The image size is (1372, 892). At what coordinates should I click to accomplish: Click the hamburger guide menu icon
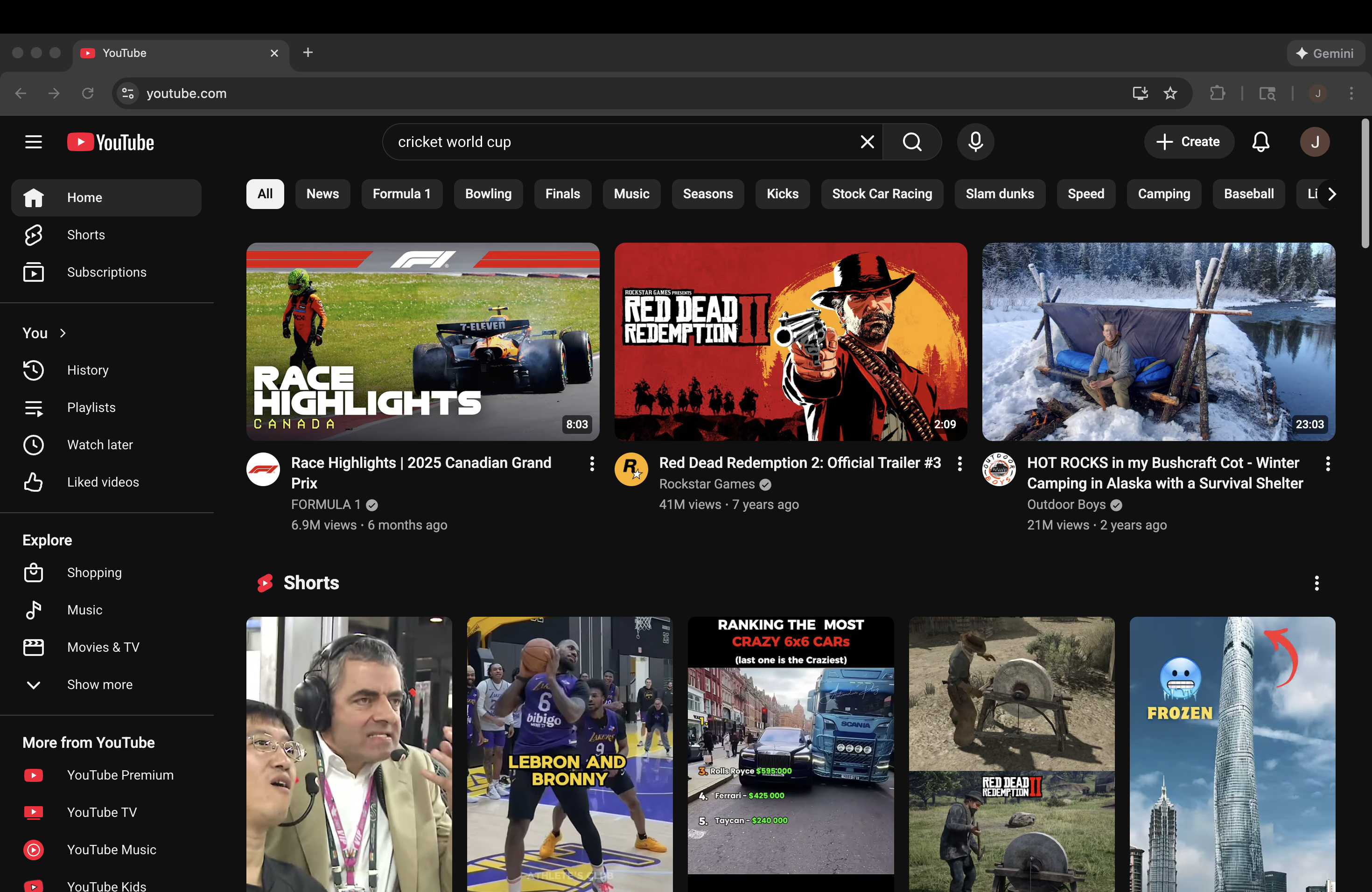click(34, 142)
